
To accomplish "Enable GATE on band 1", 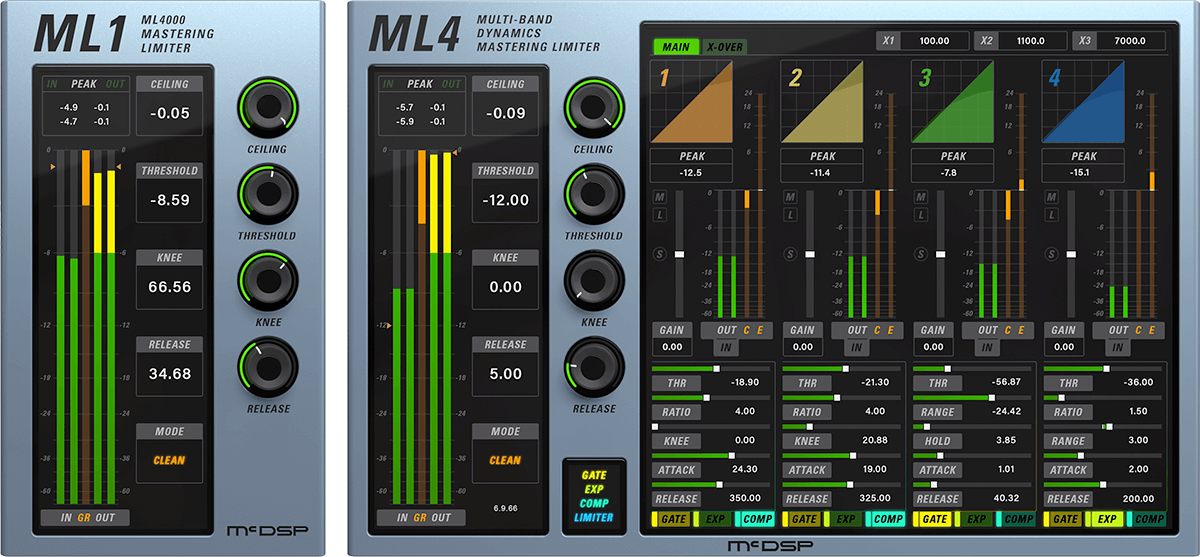I will [x=670, y=519].
